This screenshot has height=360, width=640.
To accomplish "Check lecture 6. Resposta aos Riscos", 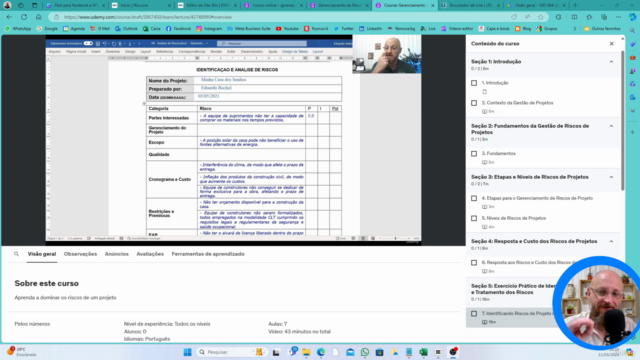I will (474, 263).
